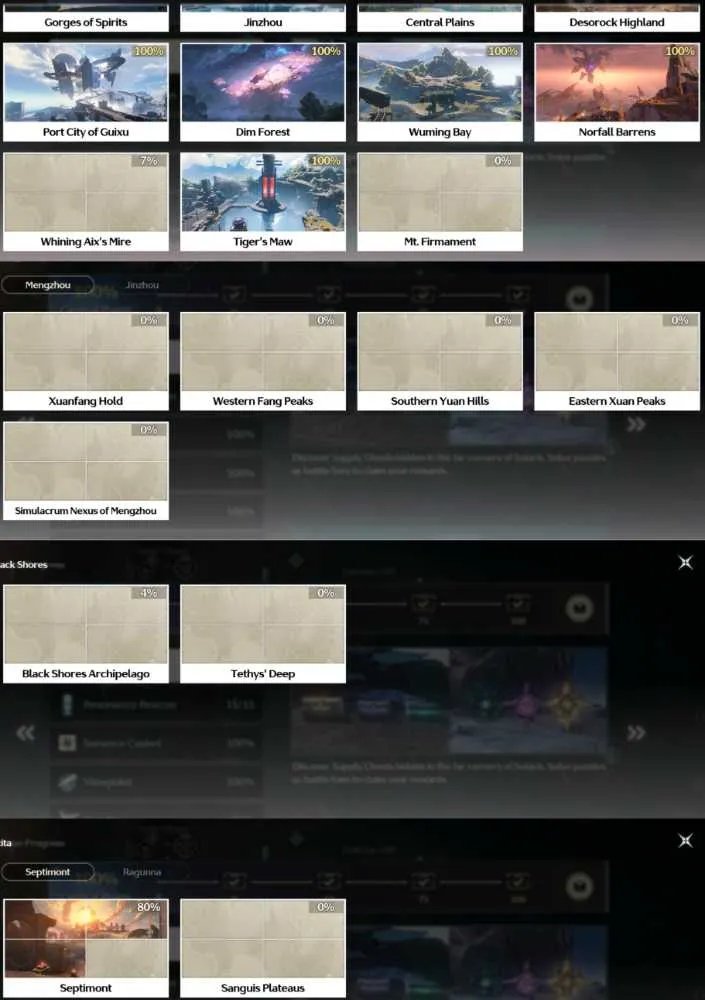The image size is (705, 1000).
Task: Click the last milestone checkmark in the Black Shores progress bar
Action: click(x=518, y=603)
